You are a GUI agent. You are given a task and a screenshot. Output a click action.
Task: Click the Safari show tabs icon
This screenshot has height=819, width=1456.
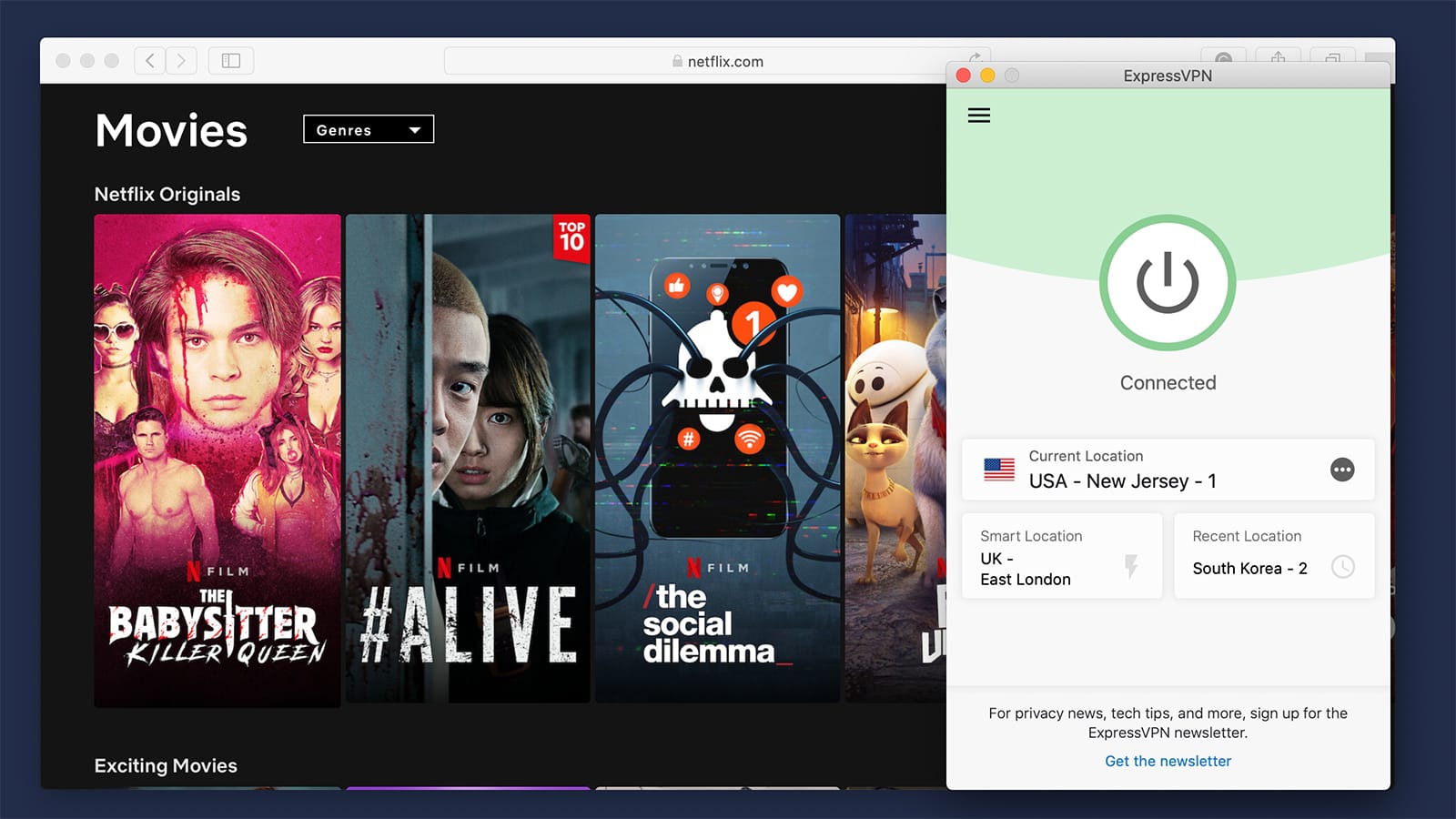point(1333,56)
